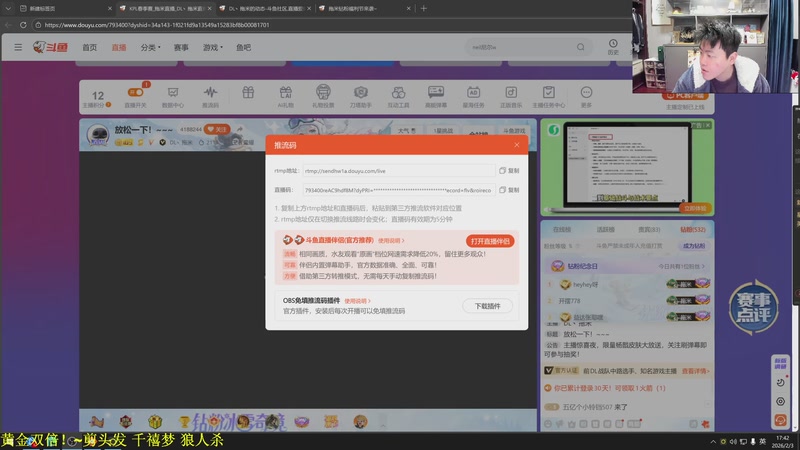This screenshot has width=800, height=450.
Task: Open AI礼物 gift icon
Action: pos(286,96)
